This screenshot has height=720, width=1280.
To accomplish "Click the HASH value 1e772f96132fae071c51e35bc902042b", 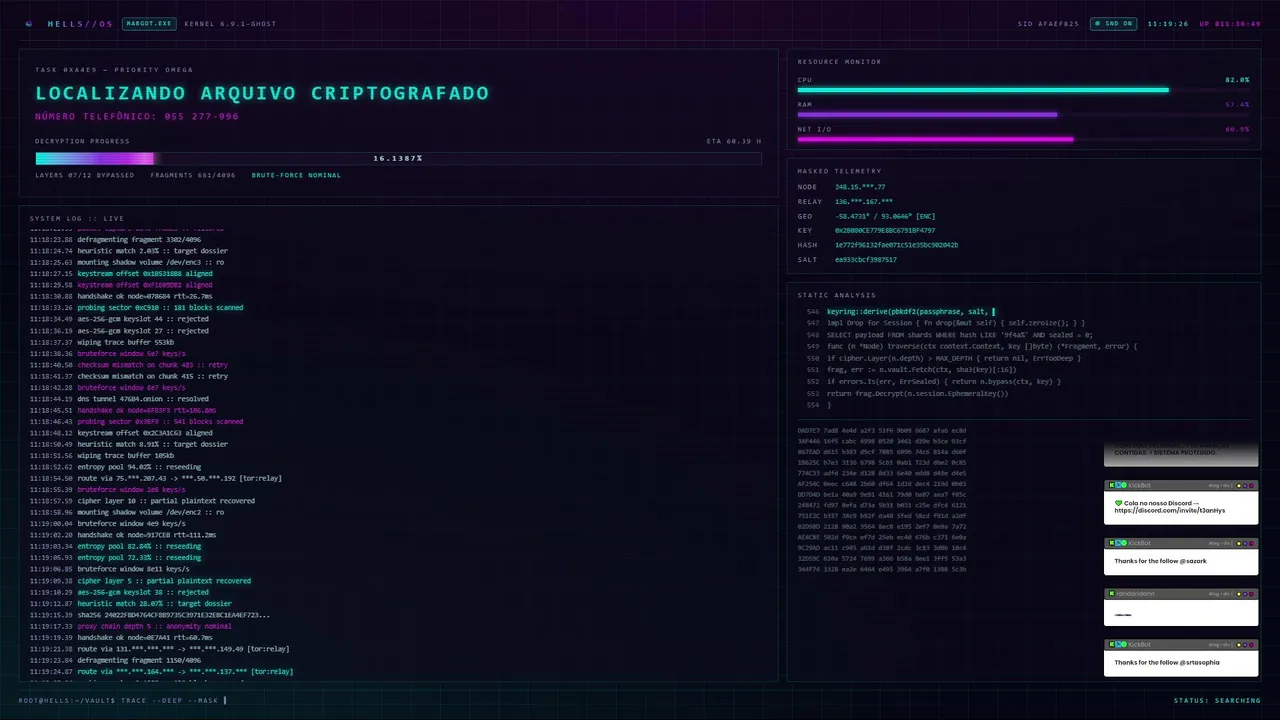I will tap(897, 245).
